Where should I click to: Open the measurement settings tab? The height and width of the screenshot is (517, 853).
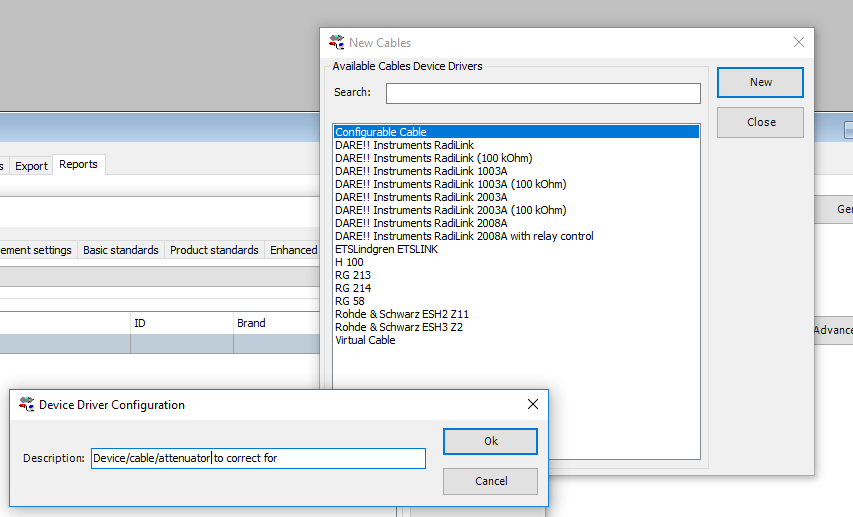37,250
